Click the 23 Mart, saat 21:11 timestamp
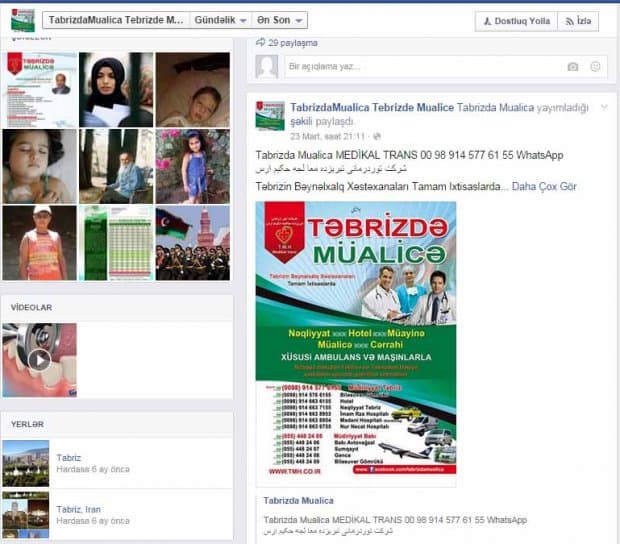This screenshot has height=544, width=620. pyautogui.click(x=327, y=136)
